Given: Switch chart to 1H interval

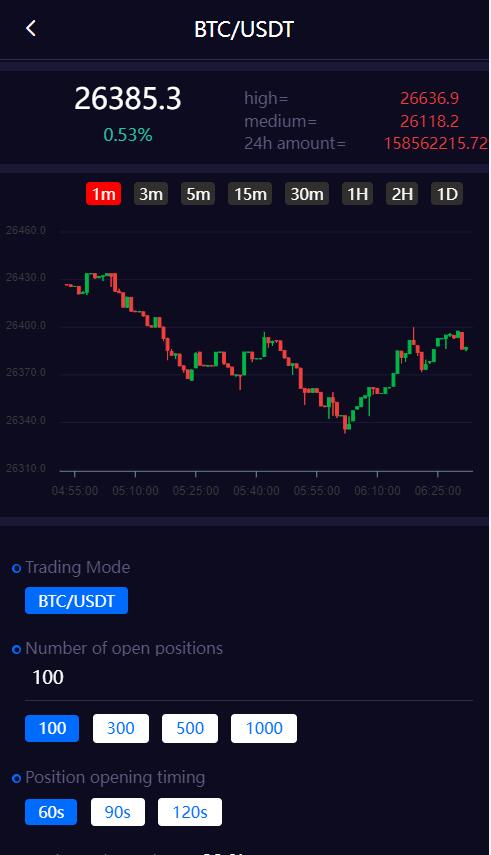Looking at the screenshot, I should [x=357, y=194].
